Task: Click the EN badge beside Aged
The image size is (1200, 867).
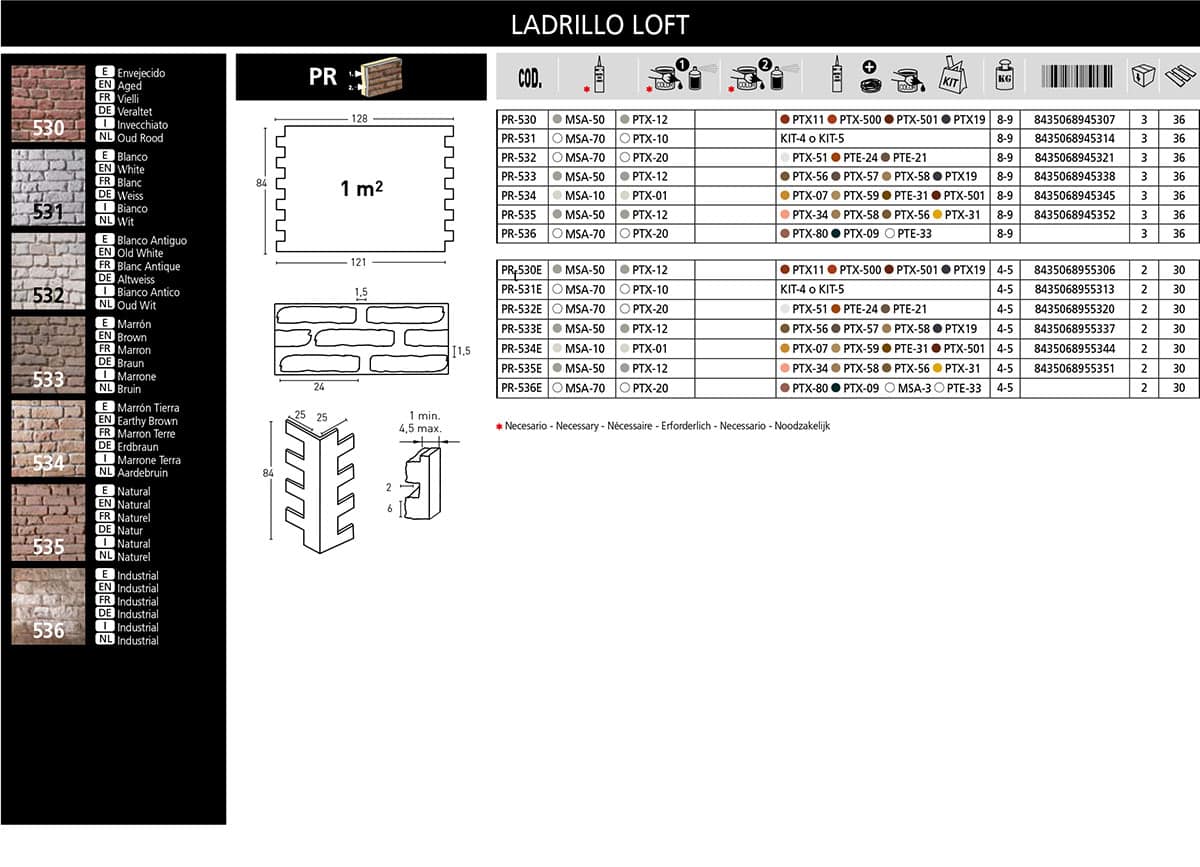Action: [x=103, y=86]
